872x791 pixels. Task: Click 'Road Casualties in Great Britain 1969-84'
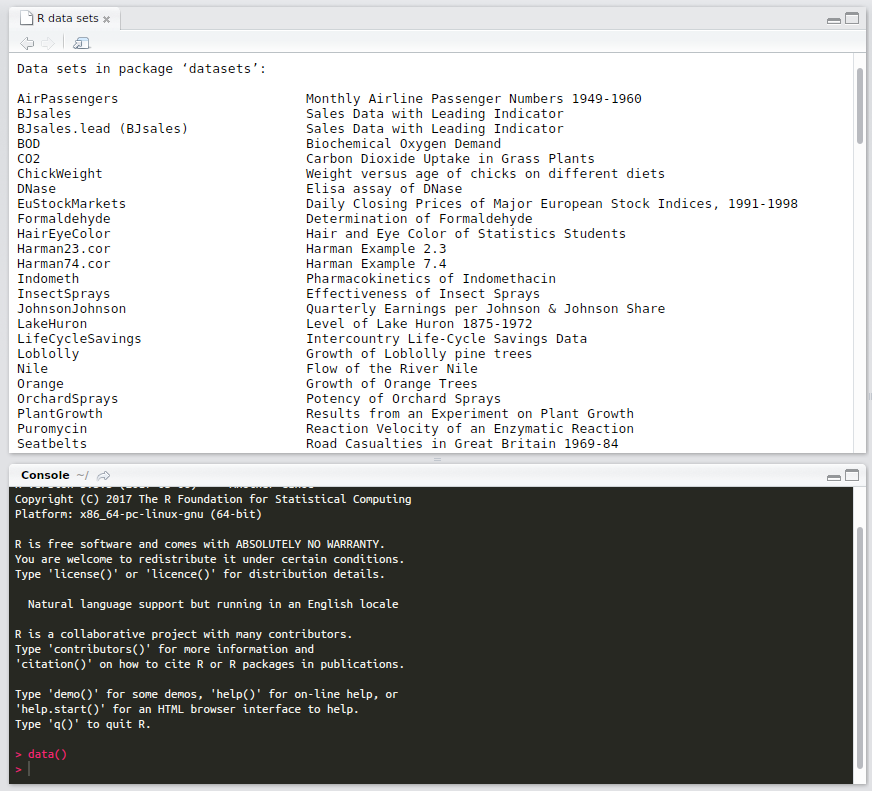click(462, 444)
